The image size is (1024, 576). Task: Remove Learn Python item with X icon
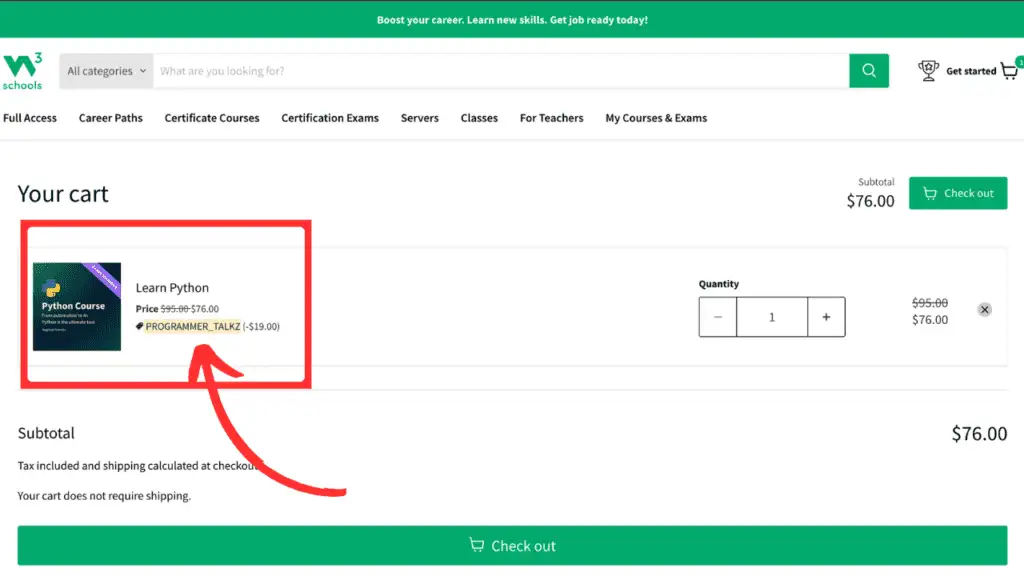click(984, 310)
